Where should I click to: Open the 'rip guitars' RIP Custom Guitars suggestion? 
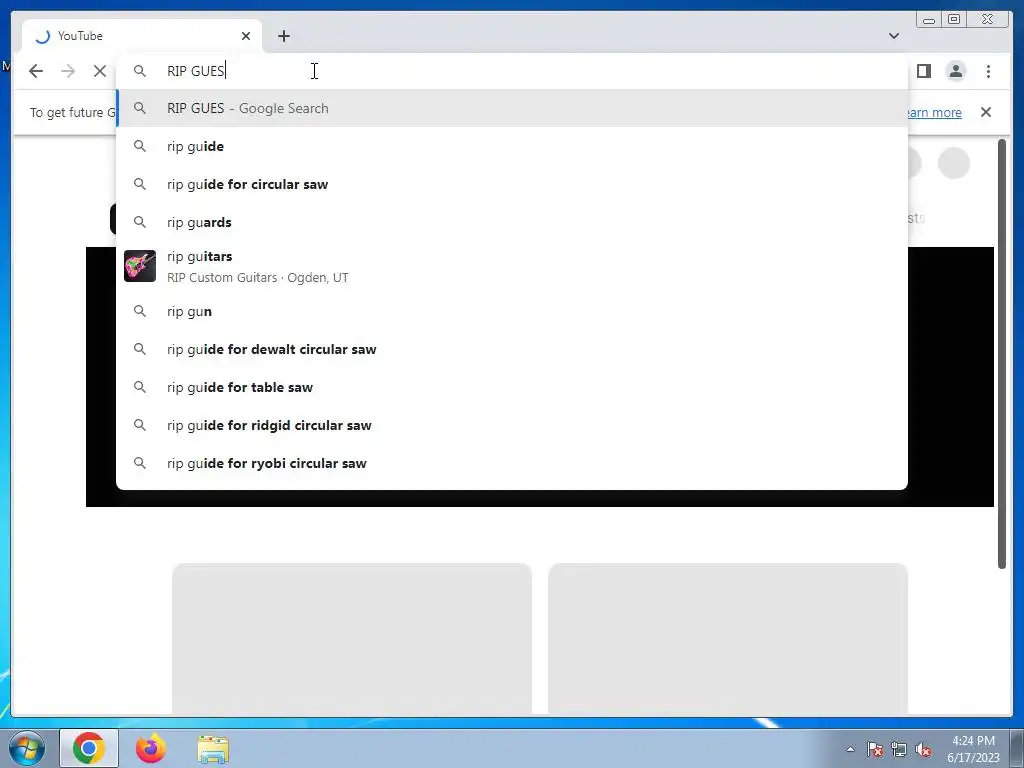pos(512,266)
